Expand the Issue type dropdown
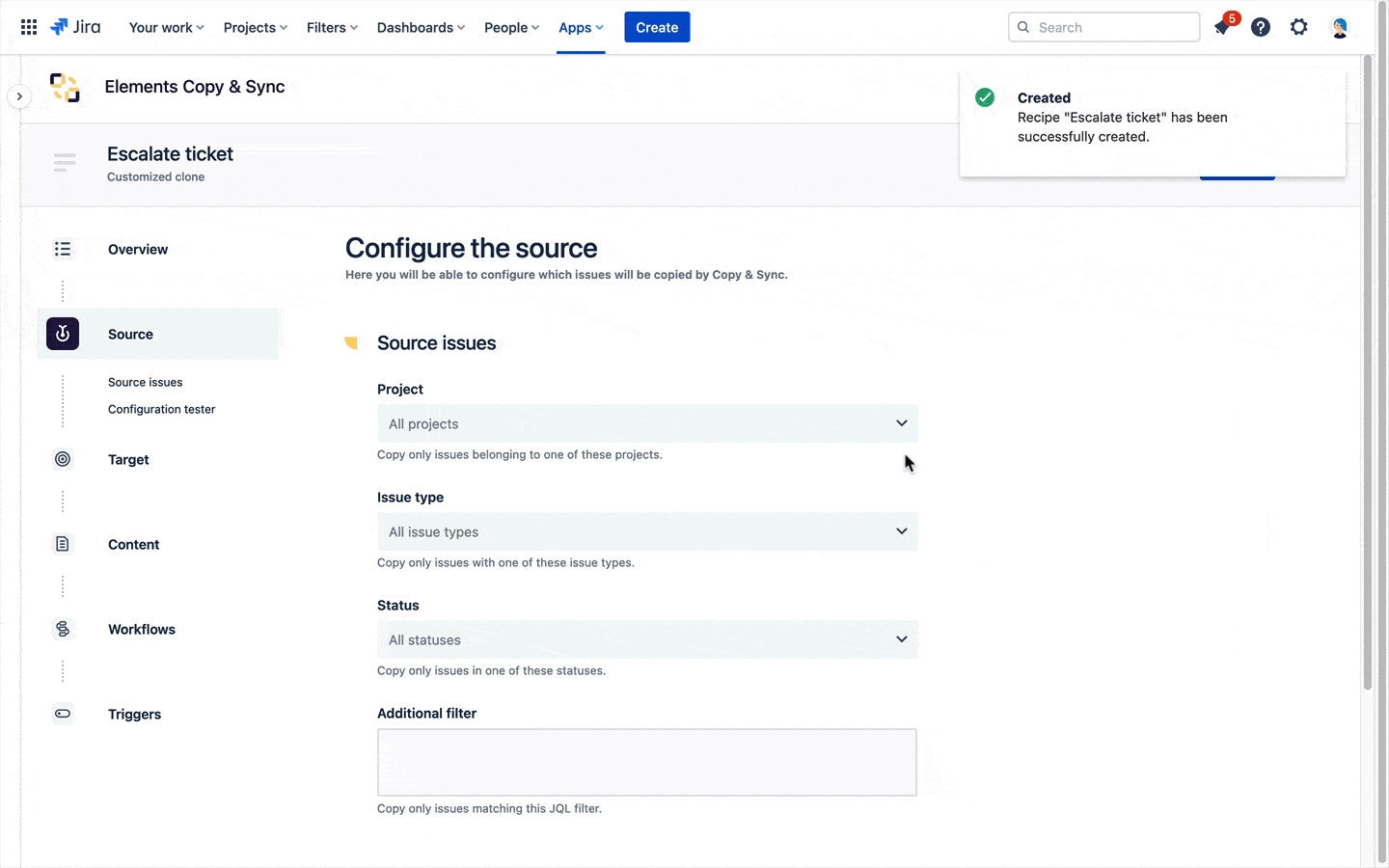The height and width of the screenshot is (868, 1389). (x=646, y=531)
